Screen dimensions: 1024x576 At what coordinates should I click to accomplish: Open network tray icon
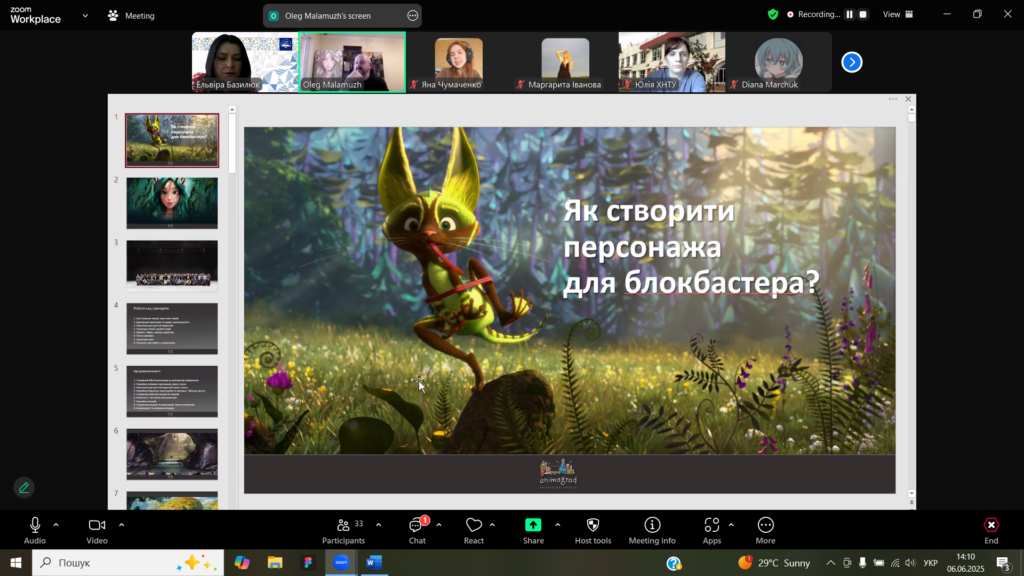895,563
